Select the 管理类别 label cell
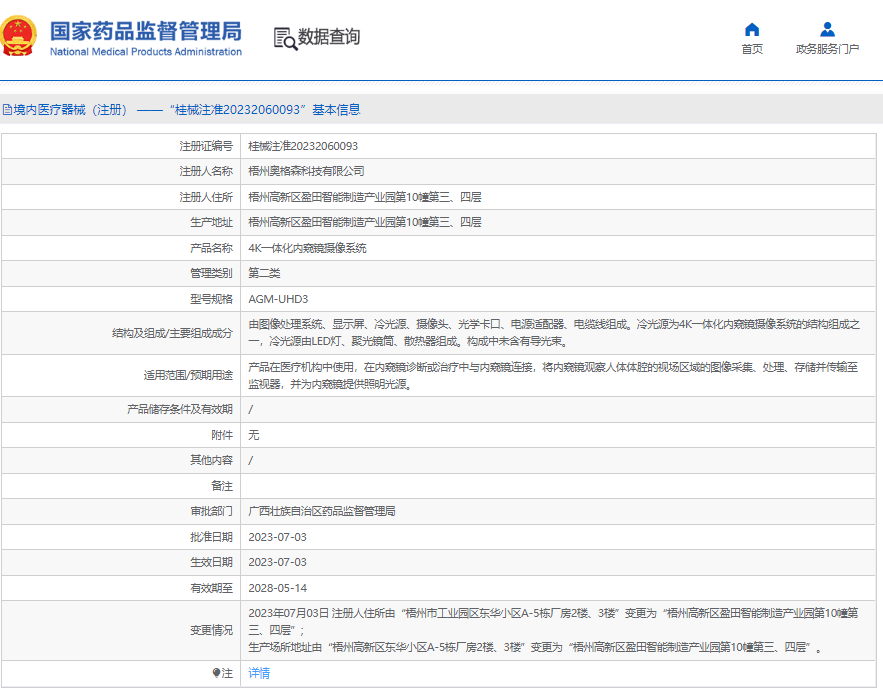 pos(121,274)
